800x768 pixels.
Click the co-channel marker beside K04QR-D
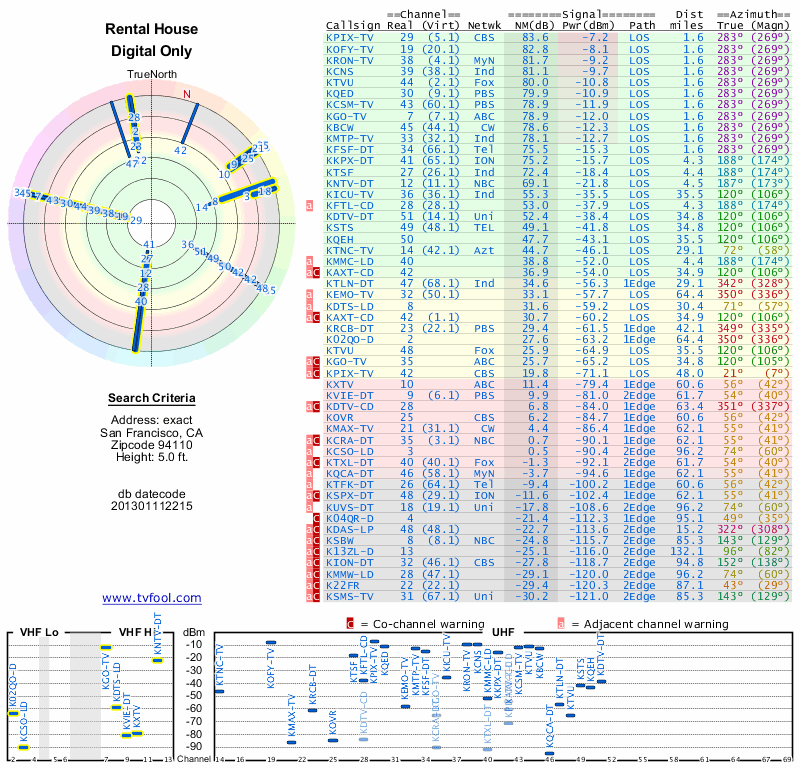(316, 518)
